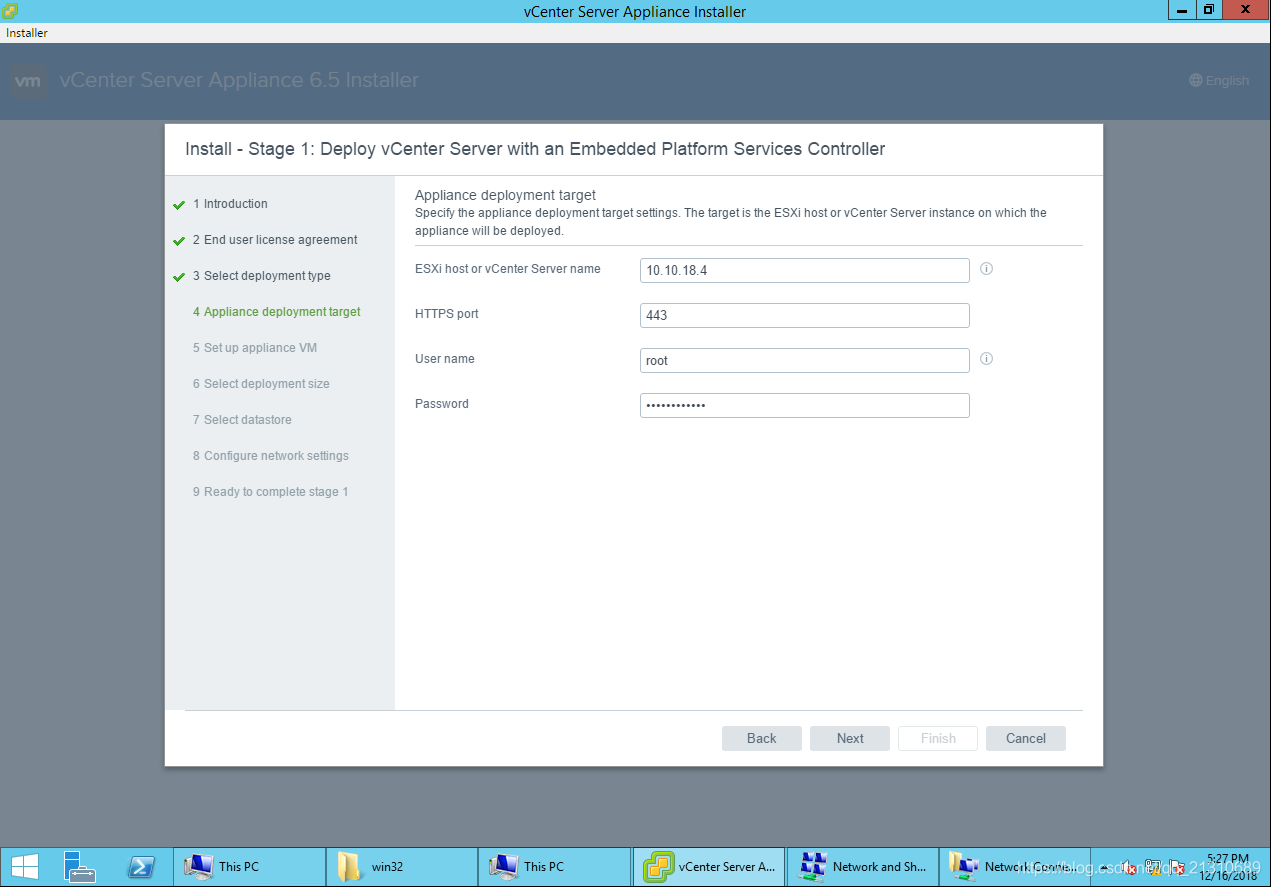Click the Next button
Image resolution: width=1271 pixels, height=887 pixels.
click(x=850, y=738)
